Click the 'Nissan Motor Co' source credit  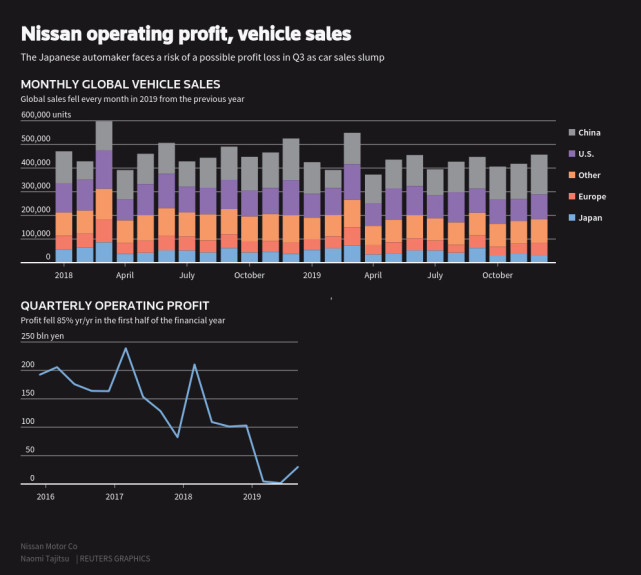click(x=49, y=546)
